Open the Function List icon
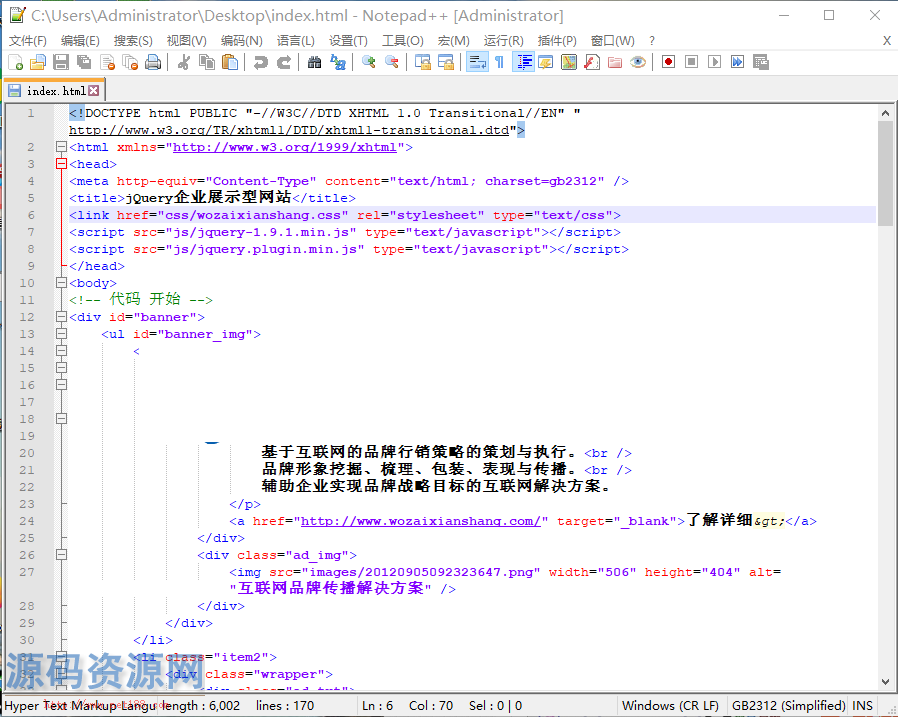Image resolution: width=898 pixels, height=717 pixels. click(x=592, y=62)
